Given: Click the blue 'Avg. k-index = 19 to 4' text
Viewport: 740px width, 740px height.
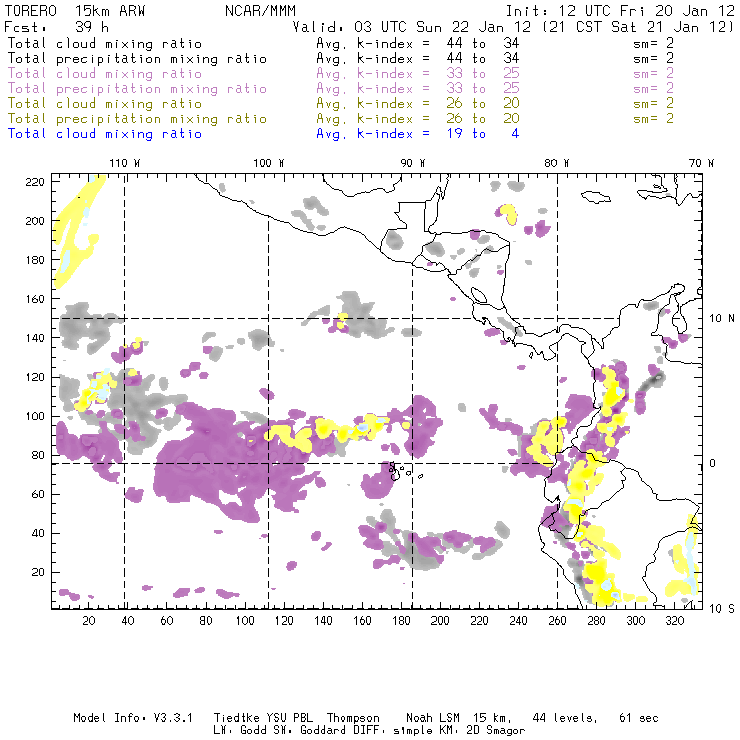Looking at the screenshot, I should [x=418, y=134].
